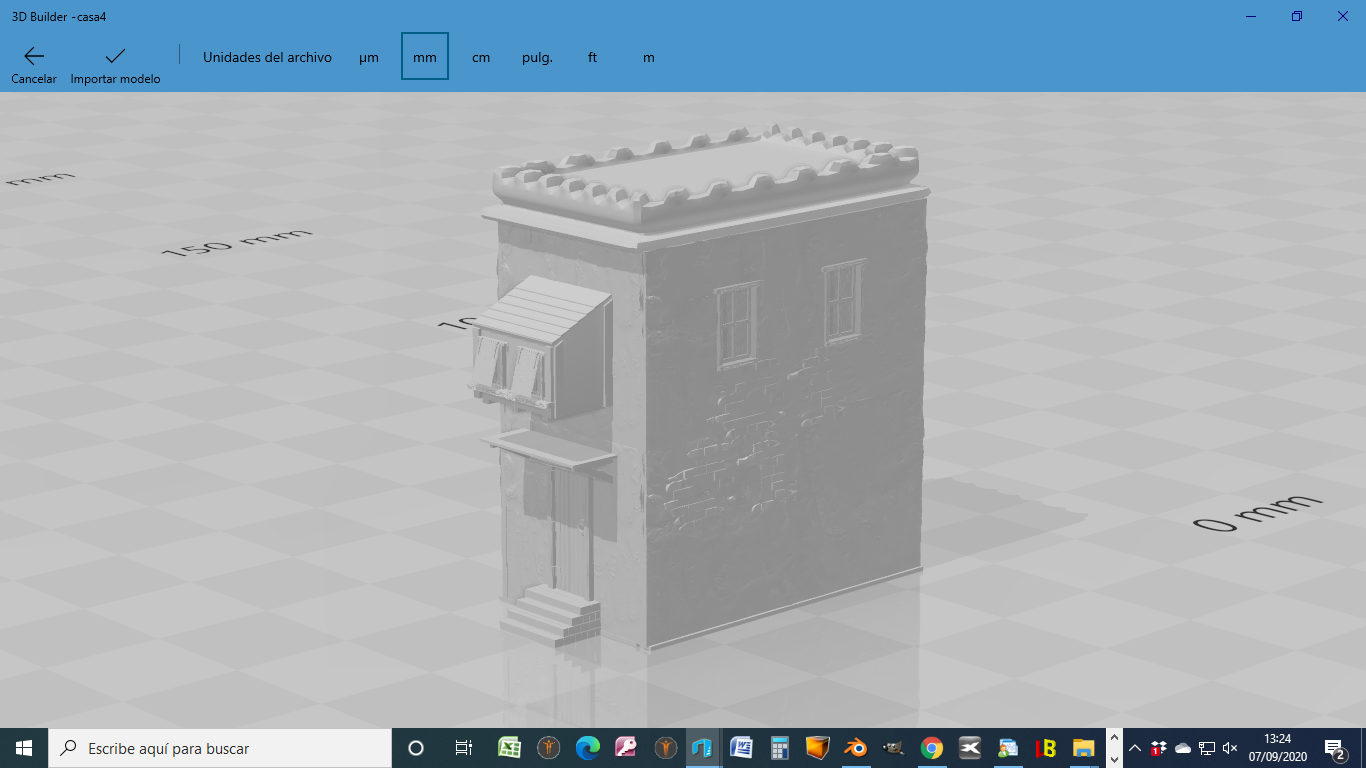Image resolution: width=1366 pixels, height=768 pixels.
Task: Select µm as the file units
Action: click(369, 57)
